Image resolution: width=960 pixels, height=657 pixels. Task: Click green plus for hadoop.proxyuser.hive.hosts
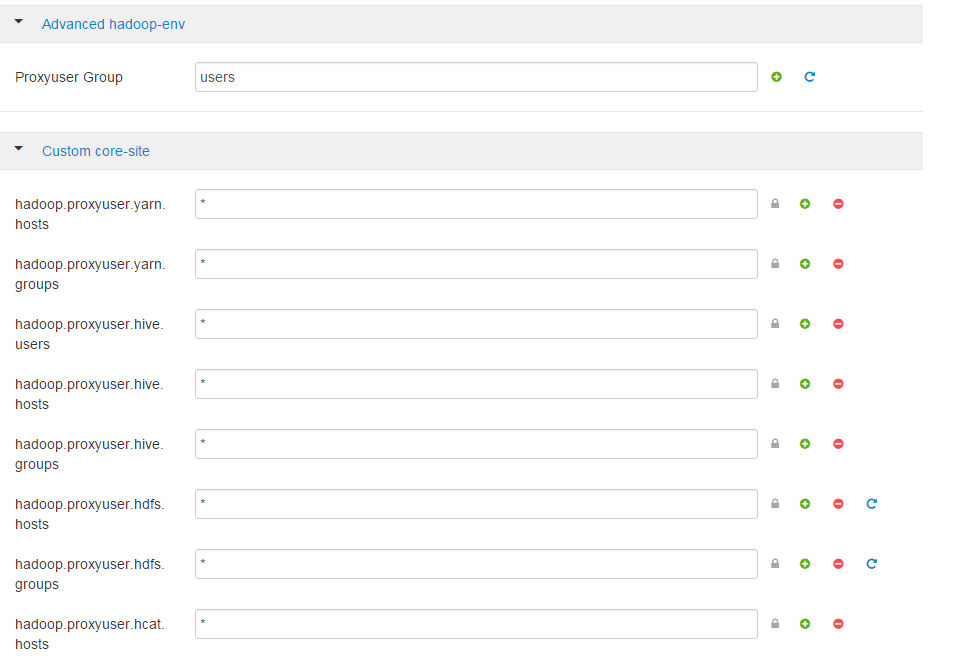click(x=805, y=384)
